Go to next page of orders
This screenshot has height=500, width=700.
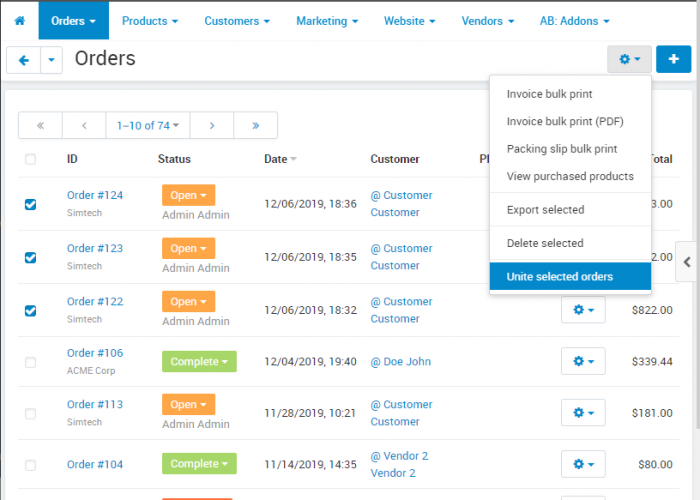click(x=212, y=125)
